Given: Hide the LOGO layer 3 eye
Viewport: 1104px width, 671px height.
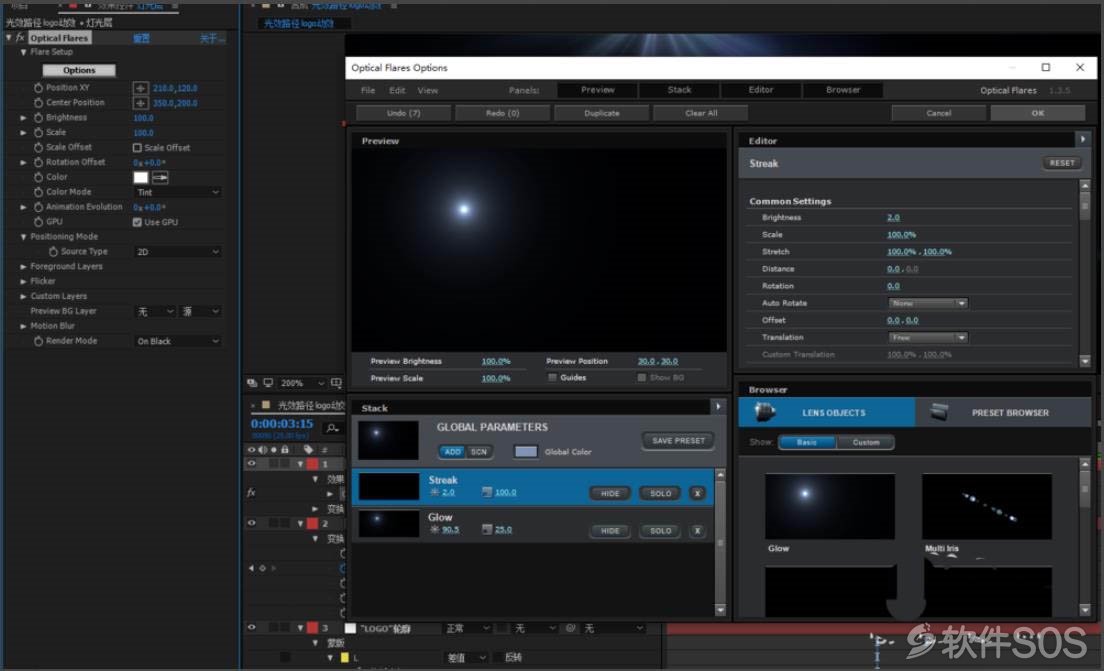Looking at the screenshot, I should pyautogui.click(x=251, y=627).
